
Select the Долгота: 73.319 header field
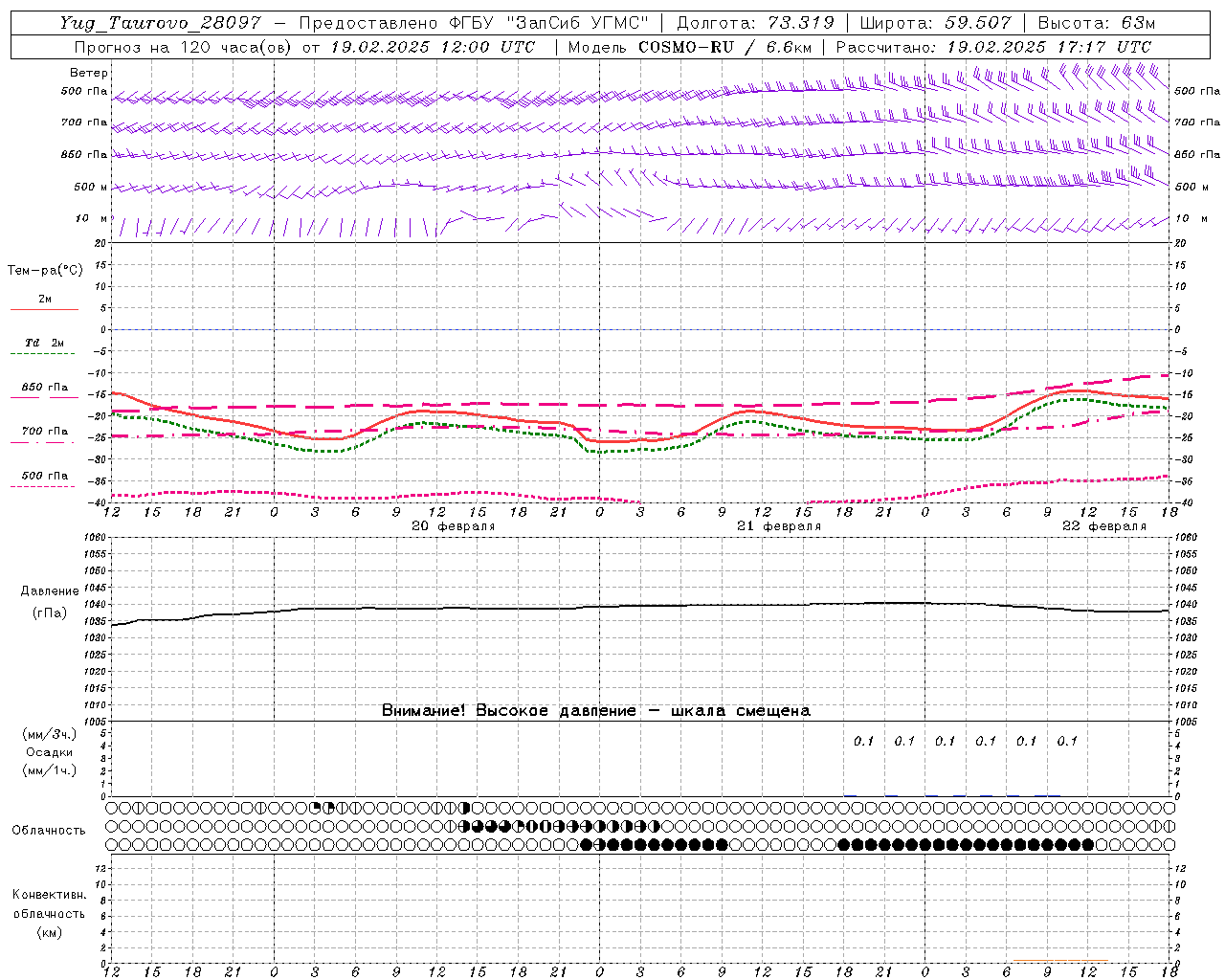(755, 23)
